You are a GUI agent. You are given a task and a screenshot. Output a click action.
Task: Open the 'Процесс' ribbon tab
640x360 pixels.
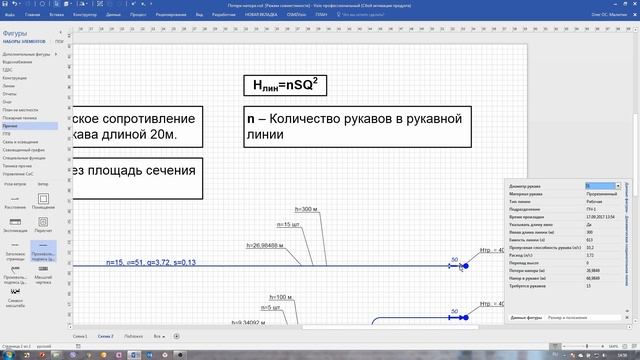click(138, 15)
